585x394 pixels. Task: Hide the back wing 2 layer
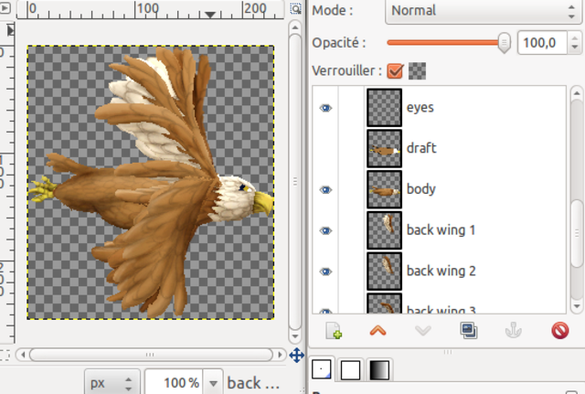[326, 272]
